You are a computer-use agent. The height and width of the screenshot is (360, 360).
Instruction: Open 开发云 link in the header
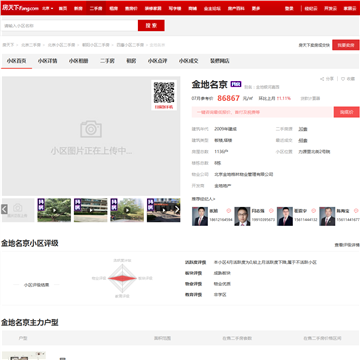tap(331, 8)
